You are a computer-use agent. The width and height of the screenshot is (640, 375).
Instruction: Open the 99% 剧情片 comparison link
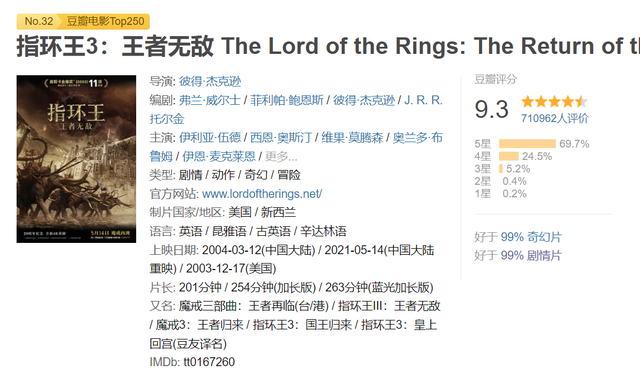(x=531, y=255)
